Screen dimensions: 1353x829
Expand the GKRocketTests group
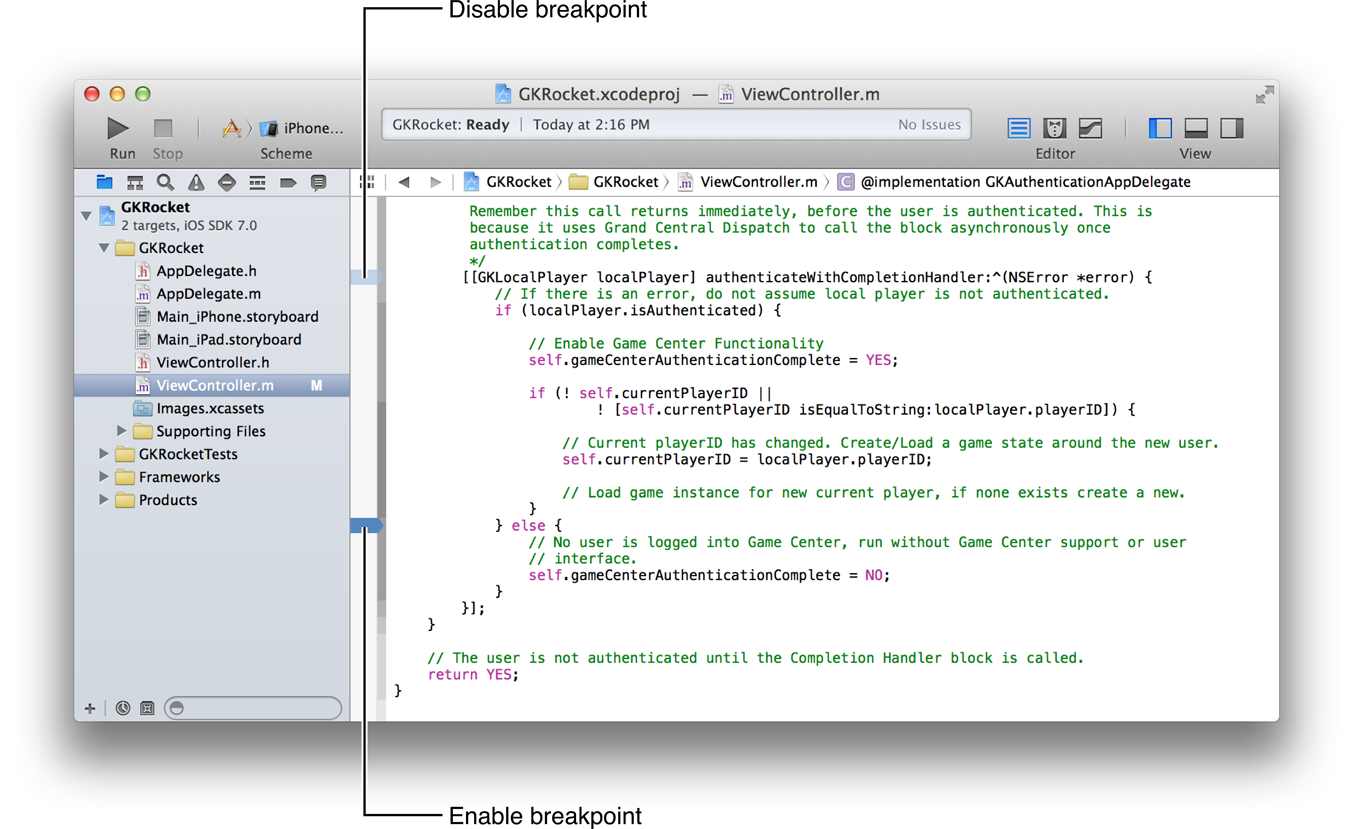[x=104, y=454]
